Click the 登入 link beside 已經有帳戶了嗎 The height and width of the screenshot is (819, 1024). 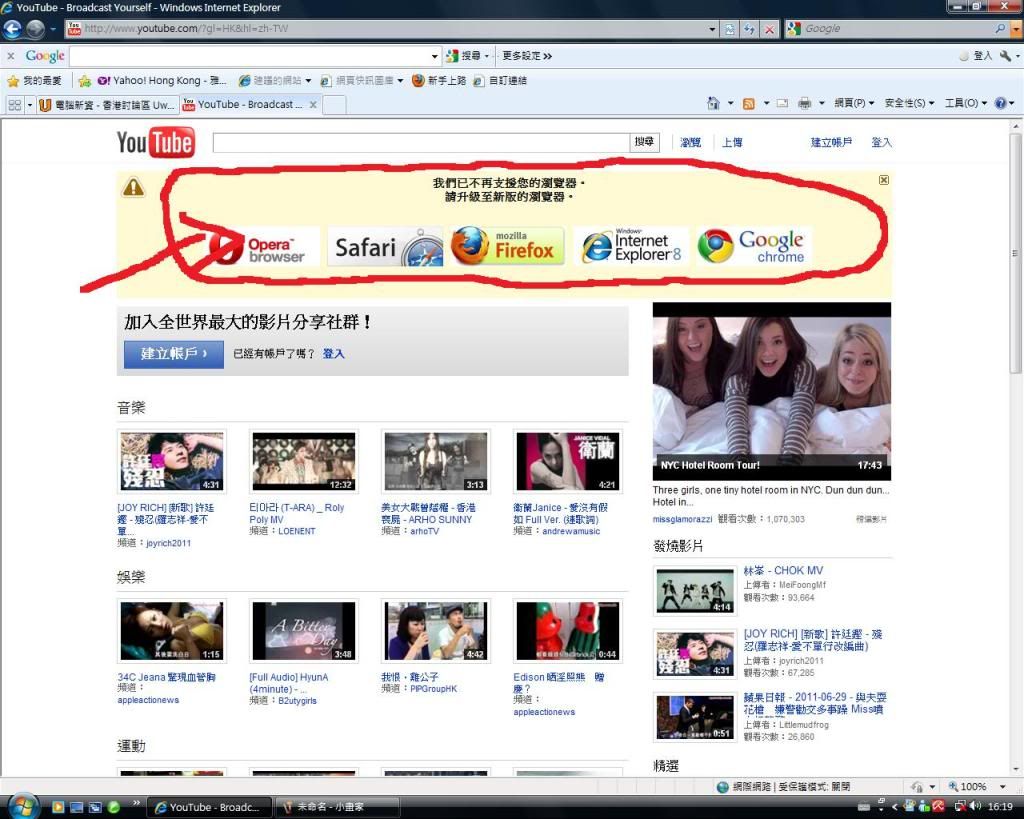coord(334,354)
